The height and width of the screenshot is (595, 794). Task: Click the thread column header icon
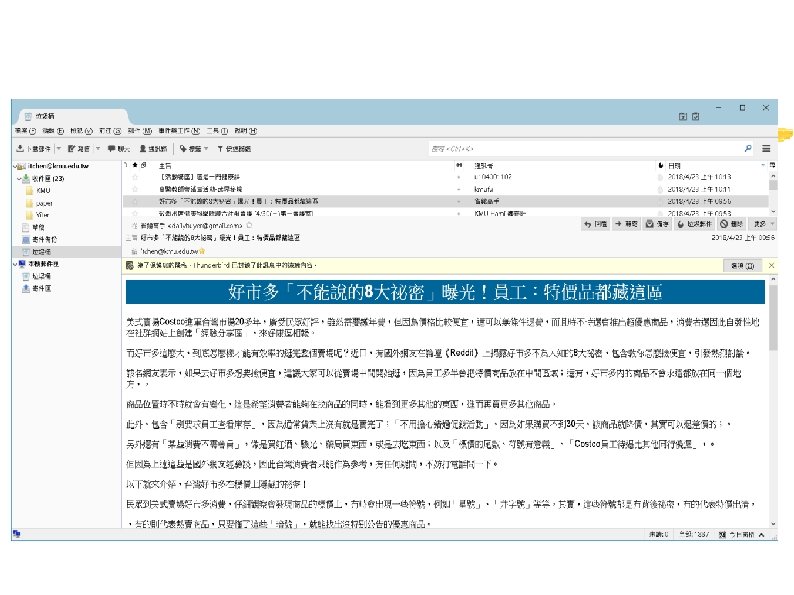click(x=126, y=165)
